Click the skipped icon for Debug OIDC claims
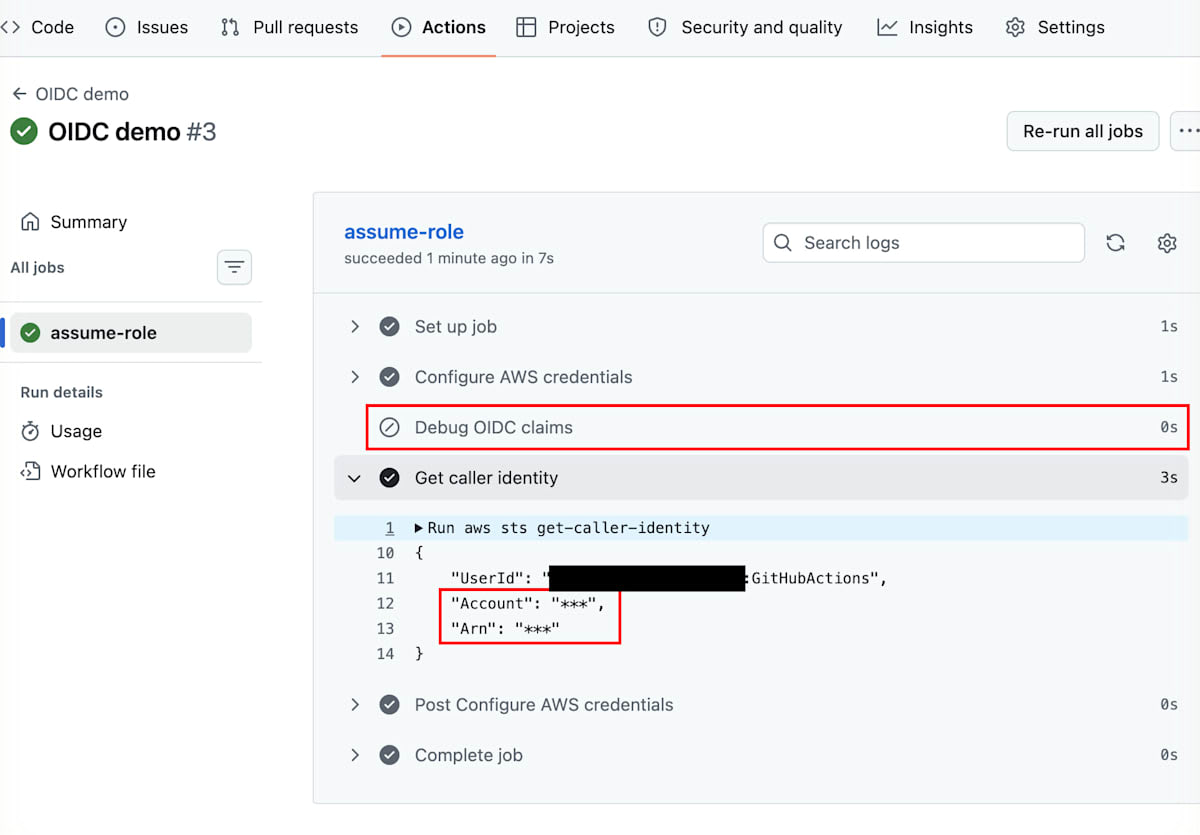Viewport: 1200px width, 835px height. click(390, 427)
